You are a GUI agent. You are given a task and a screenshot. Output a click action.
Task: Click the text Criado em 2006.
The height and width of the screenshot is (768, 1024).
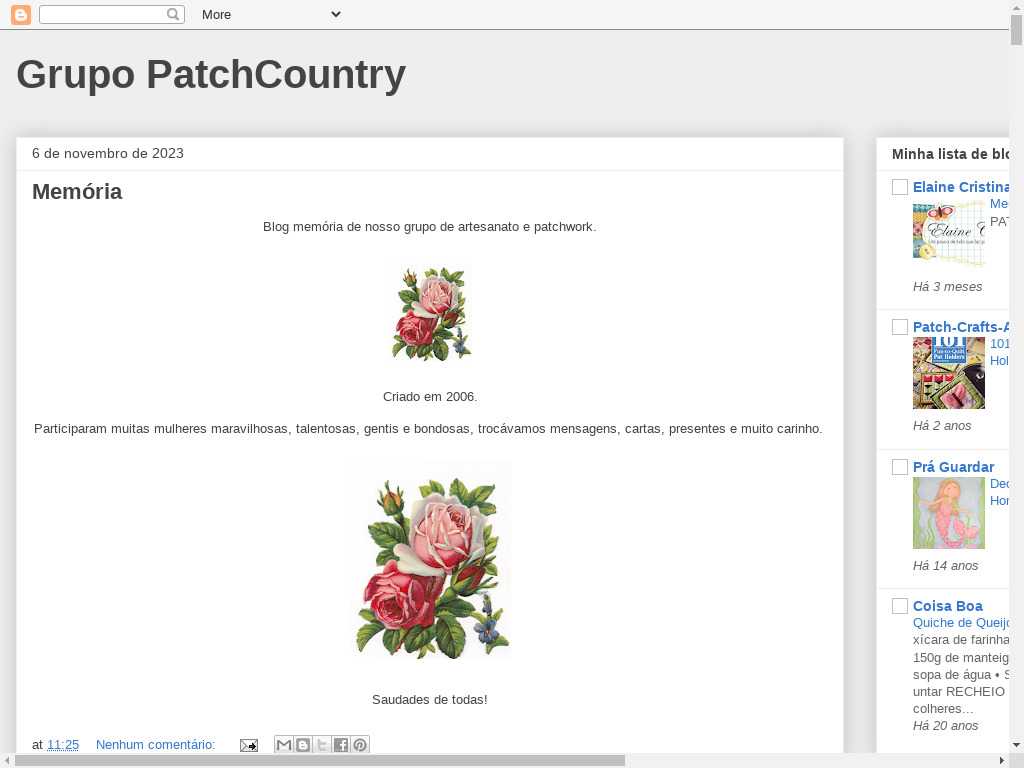(430, 396)
